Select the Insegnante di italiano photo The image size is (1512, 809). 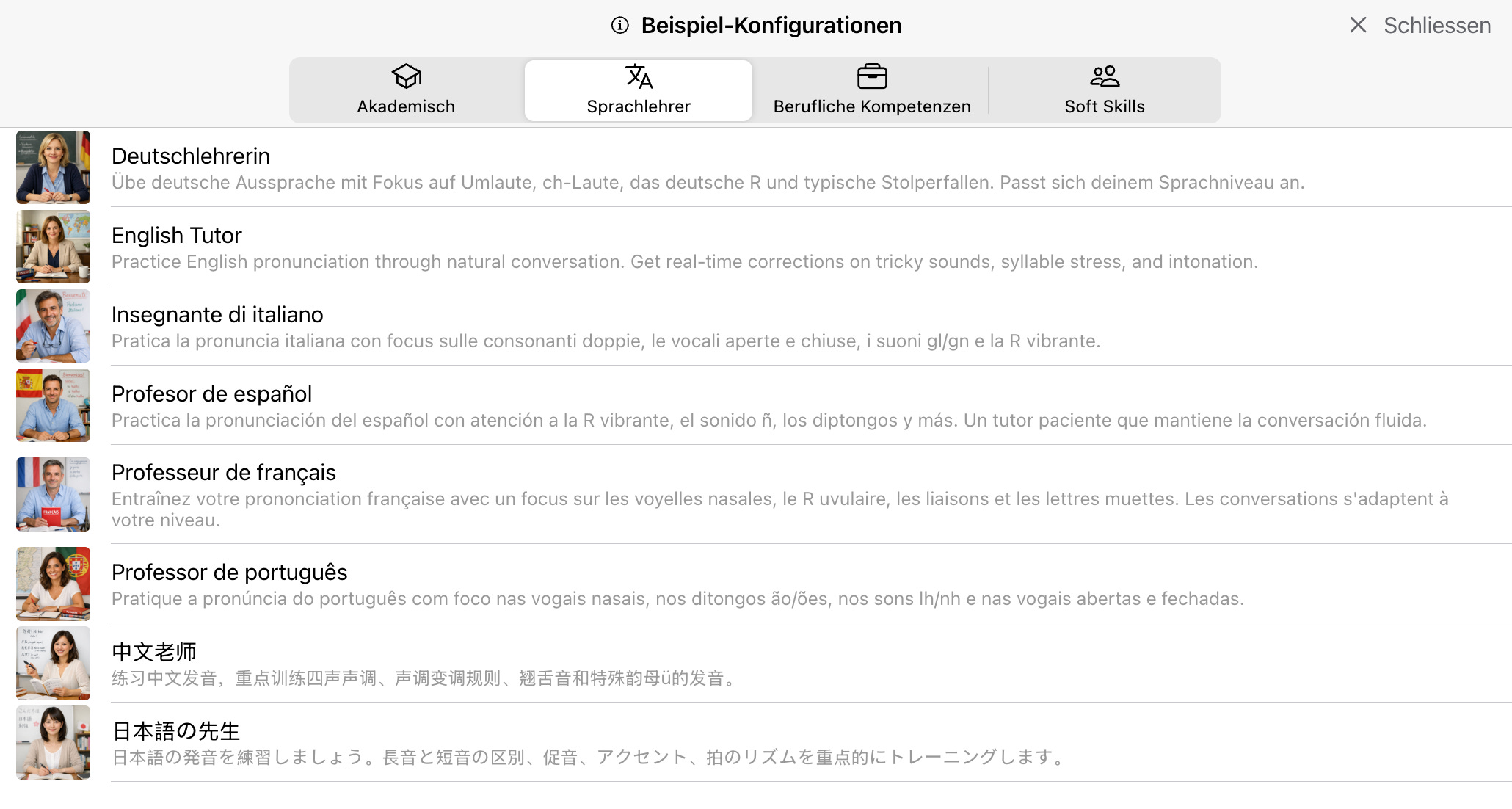54,326
